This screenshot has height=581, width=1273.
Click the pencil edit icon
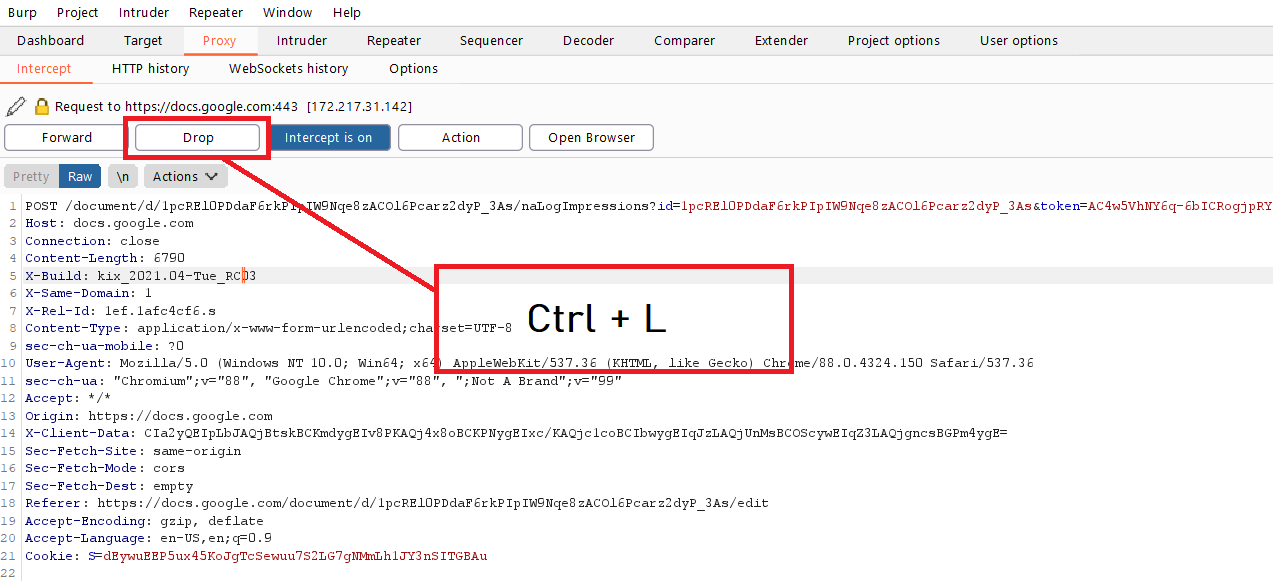[x=15, y=105]
